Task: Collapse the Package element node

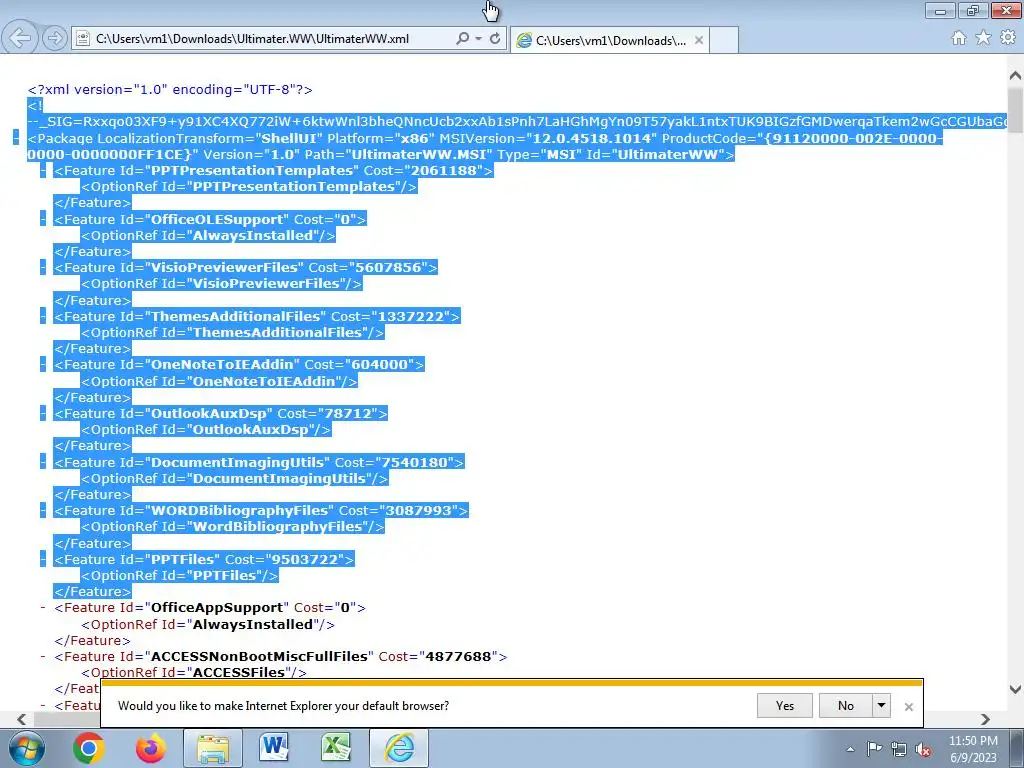Action: coord(16,138)
